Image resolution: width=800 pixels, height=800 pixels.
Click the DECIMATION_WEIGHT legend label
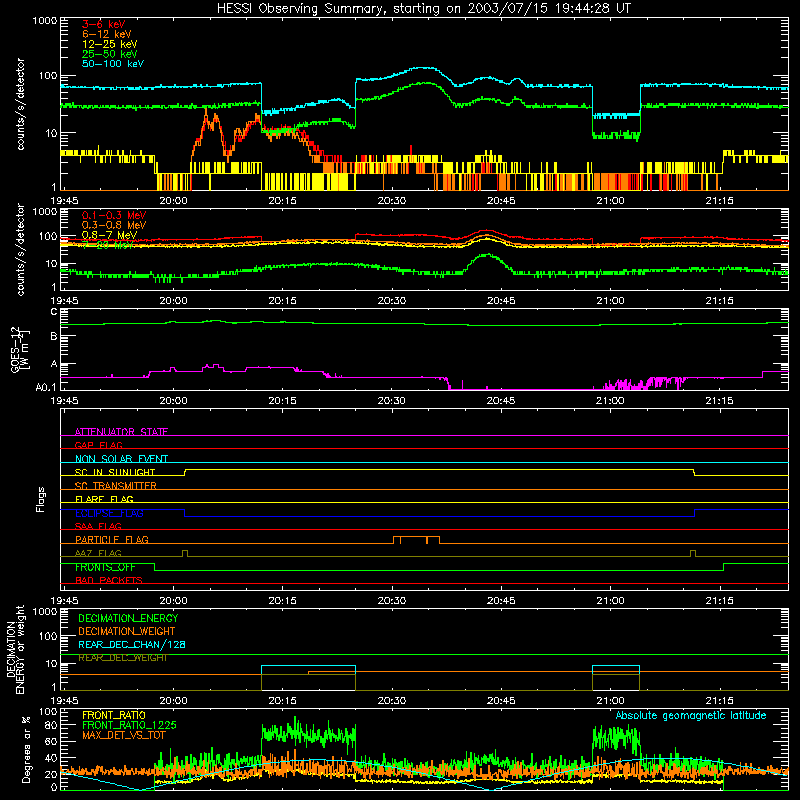[127, 631]
